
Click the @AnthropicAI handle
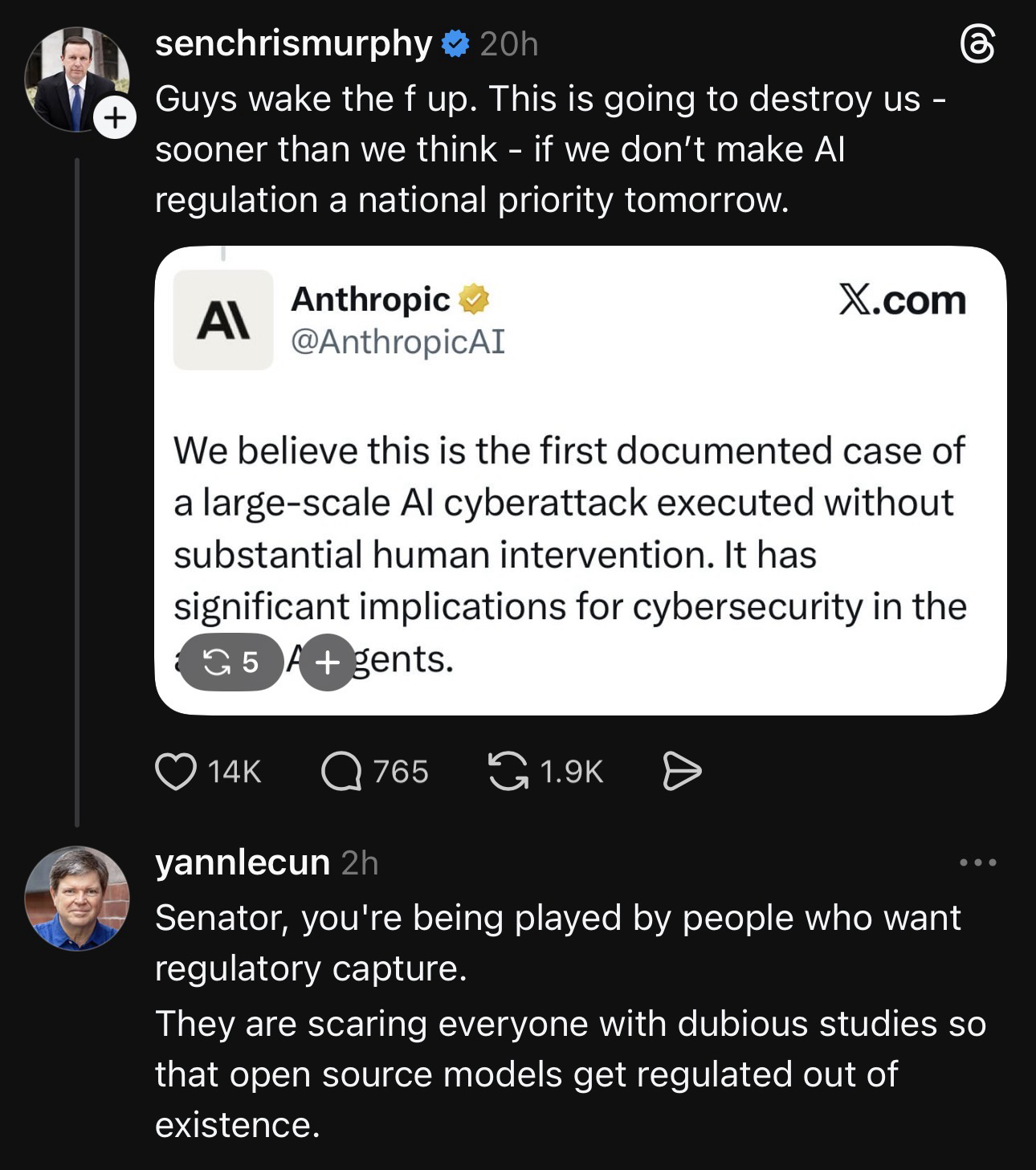pyautogui.click(x=398, y=341)
